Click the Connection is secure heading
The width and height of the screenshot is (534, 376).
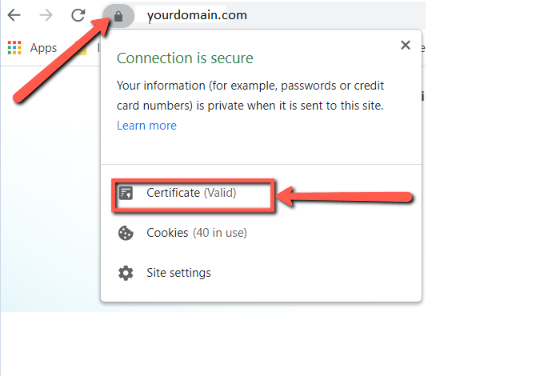tap(185, 58)
